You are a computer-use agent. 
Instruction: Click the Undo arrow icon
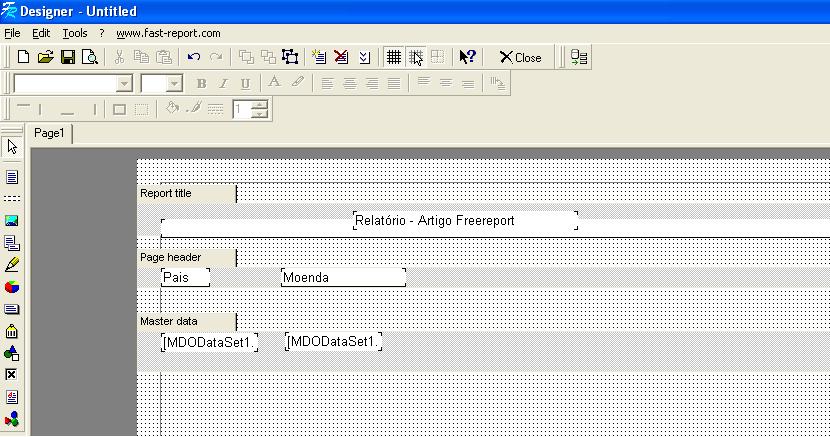point(194,57)
